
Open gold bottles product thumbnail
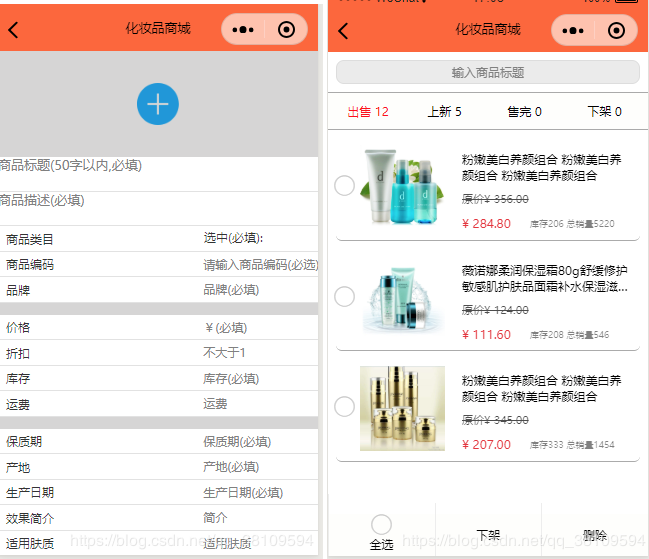402,408
